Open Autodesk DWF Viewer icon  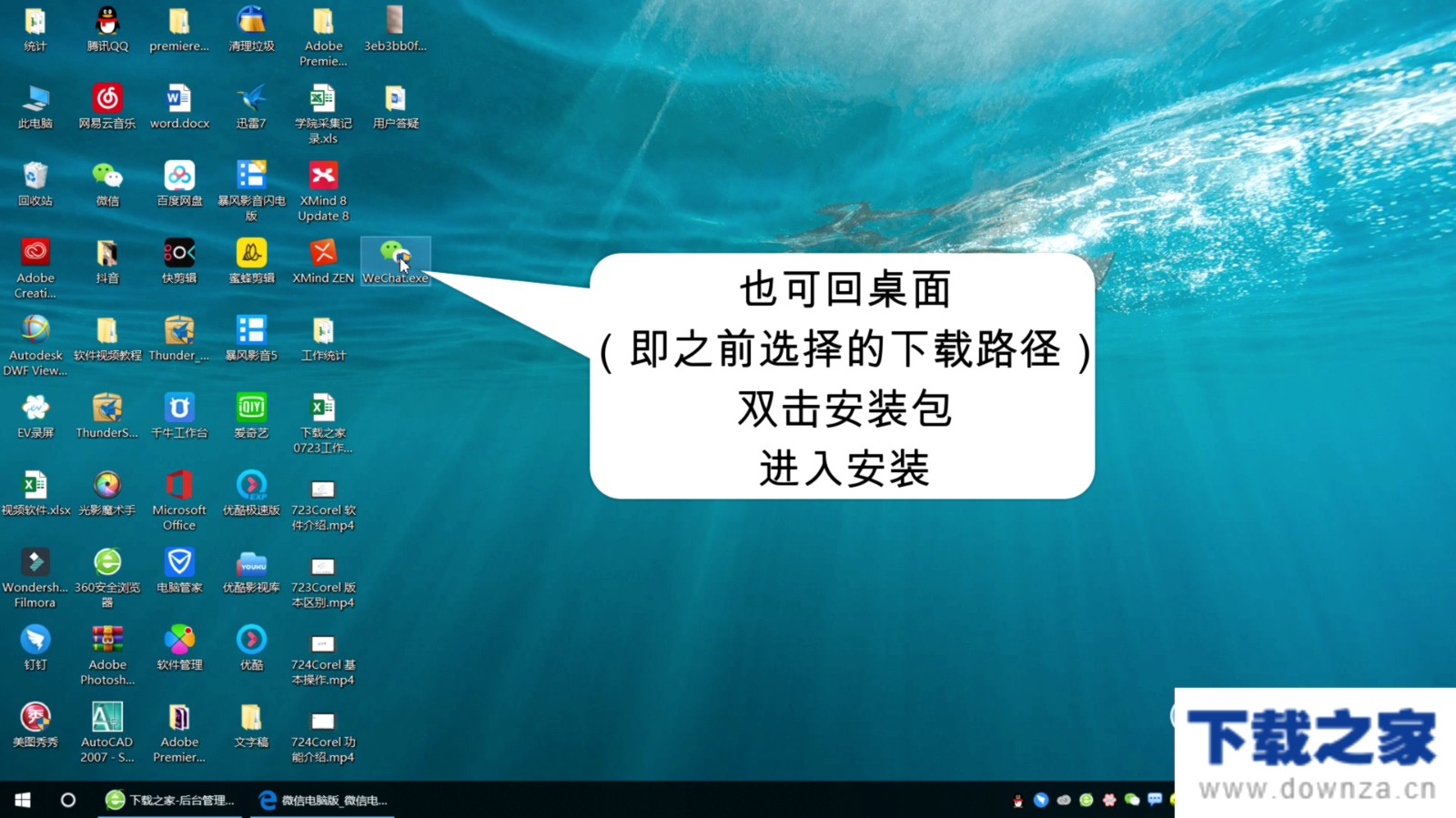[x=35, y=345]
